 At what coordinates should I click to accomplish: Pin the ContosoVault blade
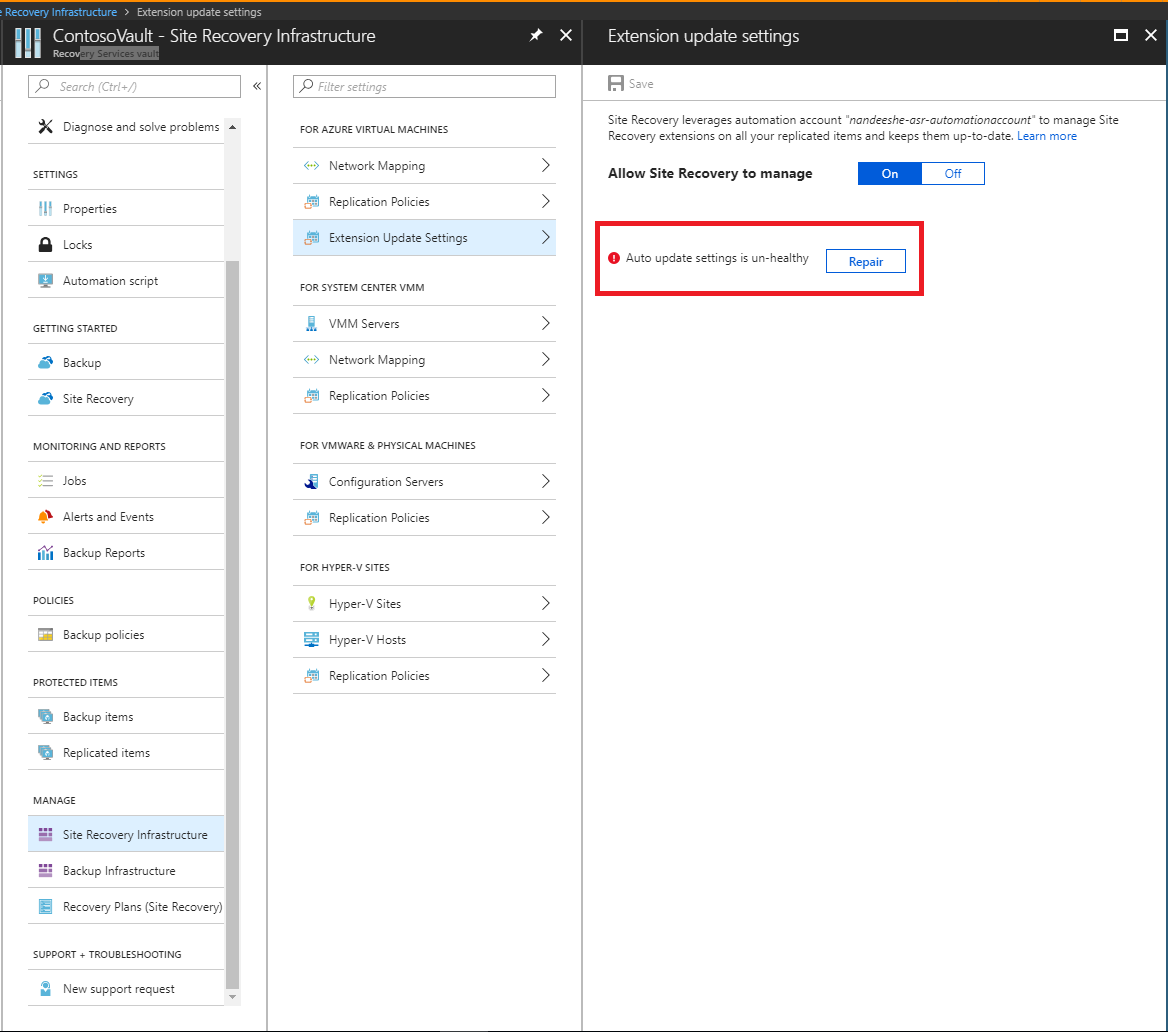[x=536, y=35]
